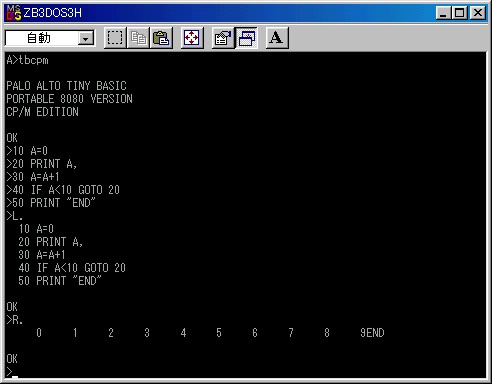Screen dimensions: 492x384
Task: Minimize the ZB3DOS3H window
Action: click(443, 13)
